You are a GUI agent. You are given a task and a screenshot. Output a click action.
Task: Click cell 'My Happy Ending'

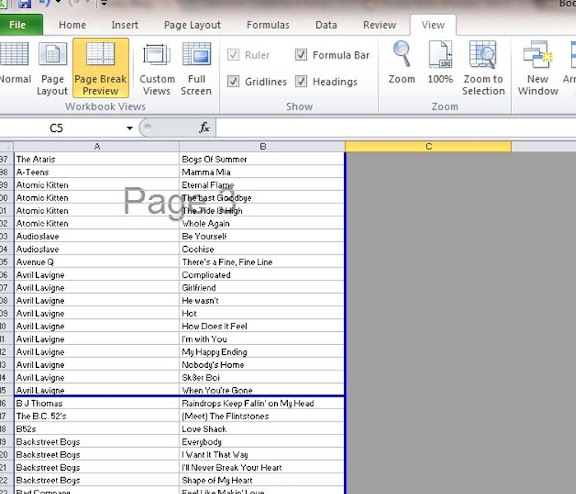tap(262, 352)
